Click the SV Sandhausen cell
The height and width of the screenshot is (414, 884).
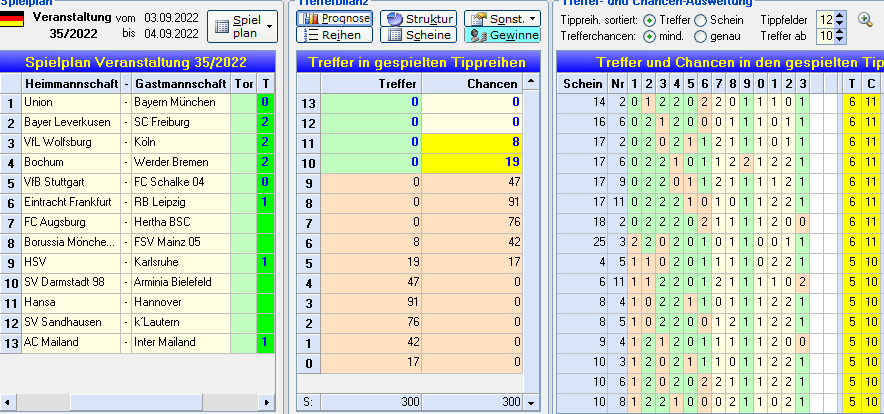71,323
